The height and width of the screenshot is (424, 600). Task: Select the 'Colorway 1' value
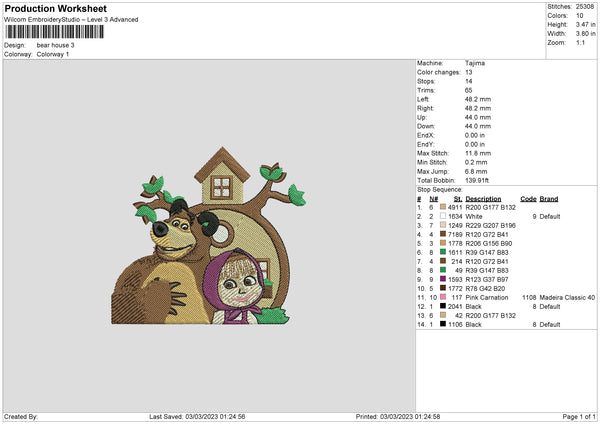click(x=53, y=54)
